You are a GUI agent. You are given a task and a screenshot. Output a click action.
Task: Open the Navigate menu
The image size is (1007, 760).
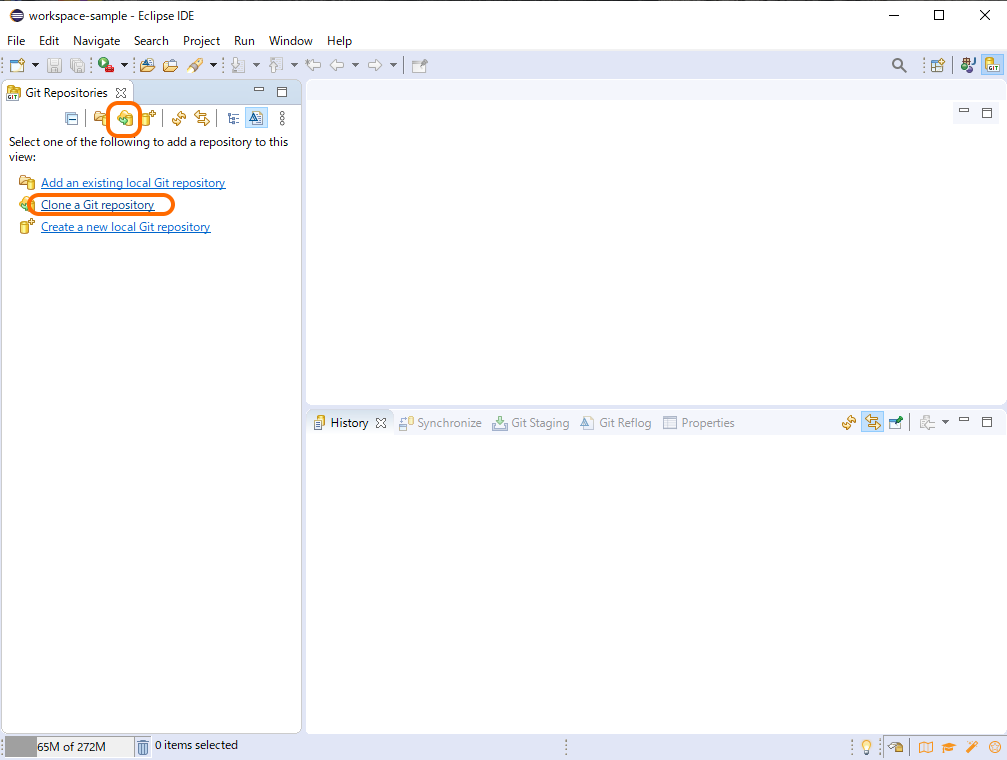click(x=96, y=41)
